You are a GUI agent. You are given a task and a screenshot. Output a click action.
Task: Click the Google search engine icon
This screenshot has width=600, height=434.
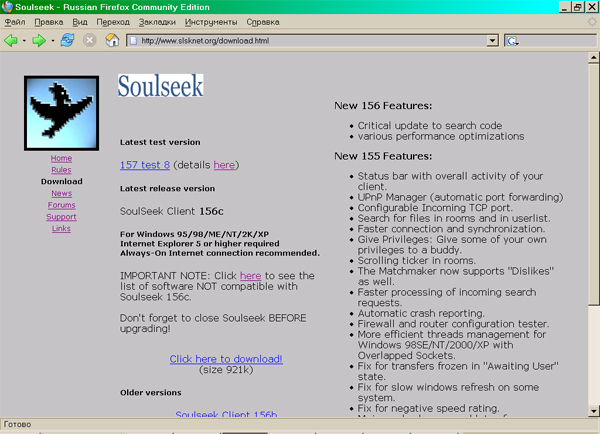pyautogui.click(x=512, y=41)
